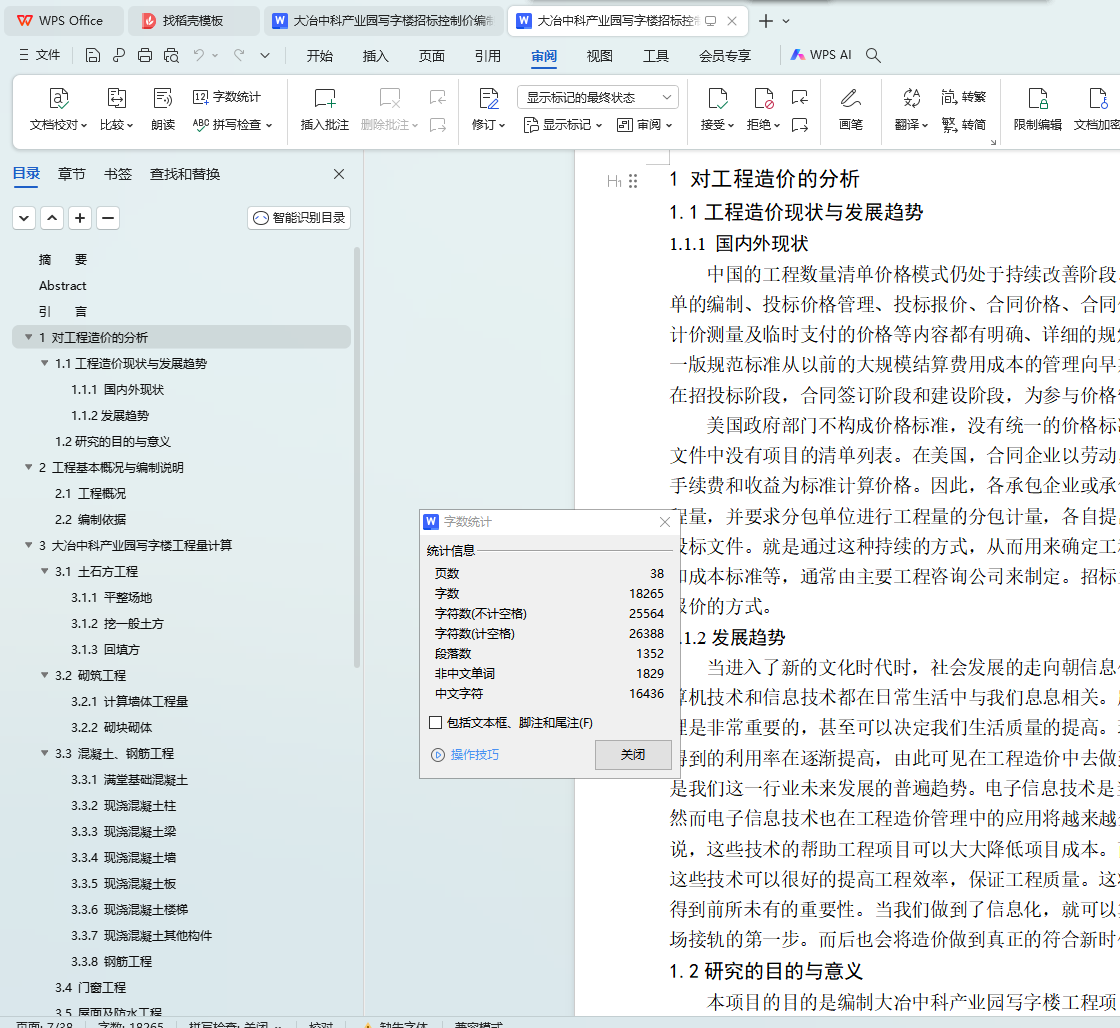This screenshot has width=1120, height=1028.
Task: Collapse outline node 1.1 工程造价现状与发展趋势
Action: (44, 364)
